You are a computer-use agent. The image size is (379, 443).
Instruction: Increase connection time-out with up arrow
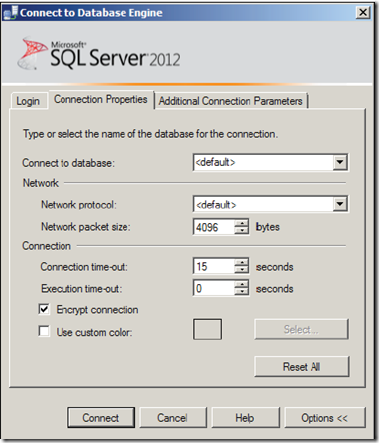coord(242,262)
